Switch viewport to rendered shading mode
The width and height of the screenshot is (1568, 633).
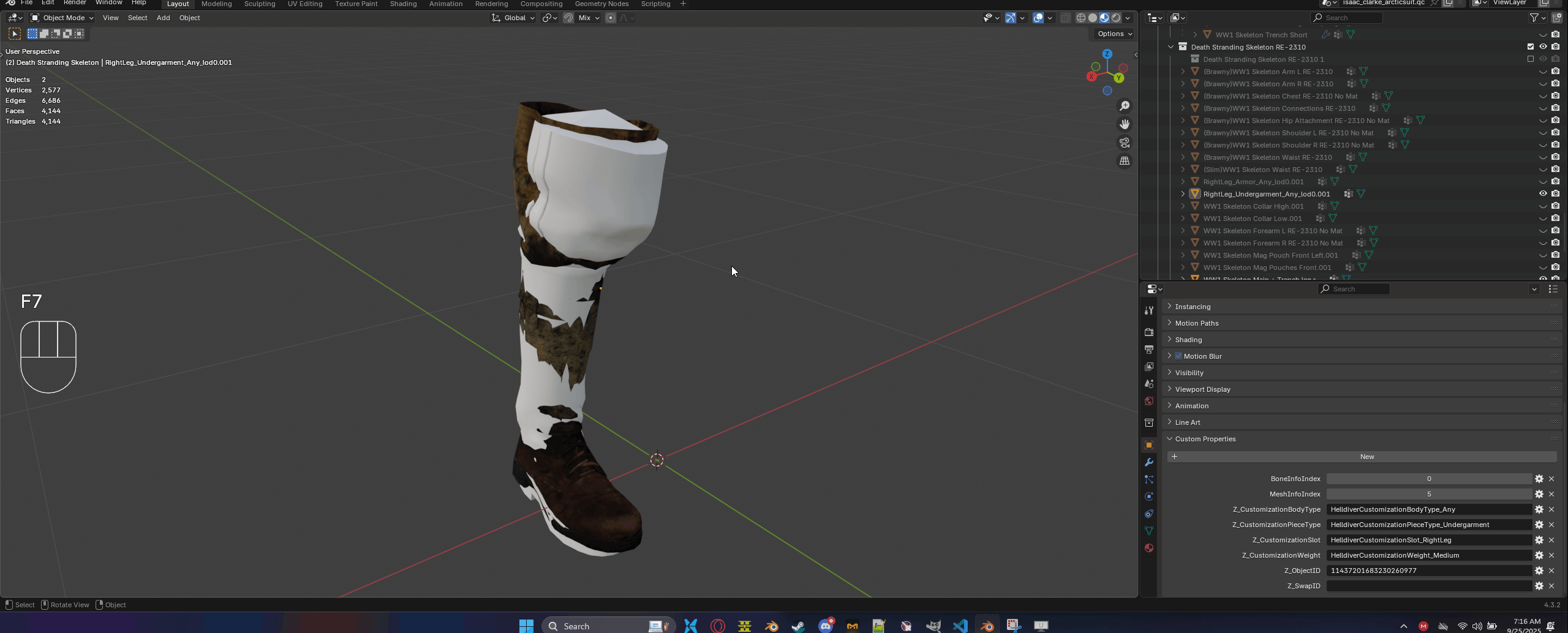tap(1116, 18)
